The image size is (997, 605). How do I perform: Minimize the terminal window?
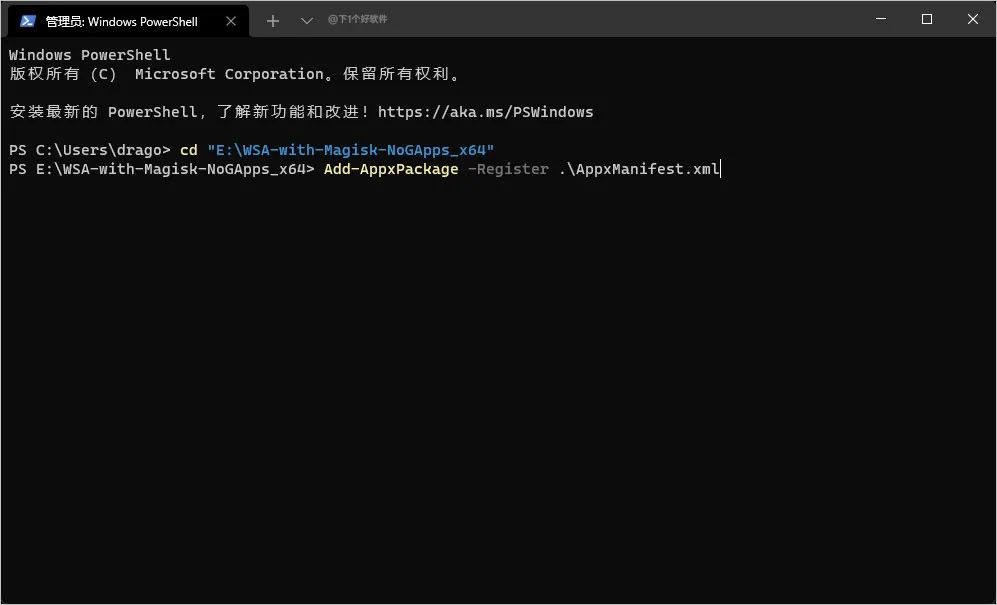[x=881, y=19]
